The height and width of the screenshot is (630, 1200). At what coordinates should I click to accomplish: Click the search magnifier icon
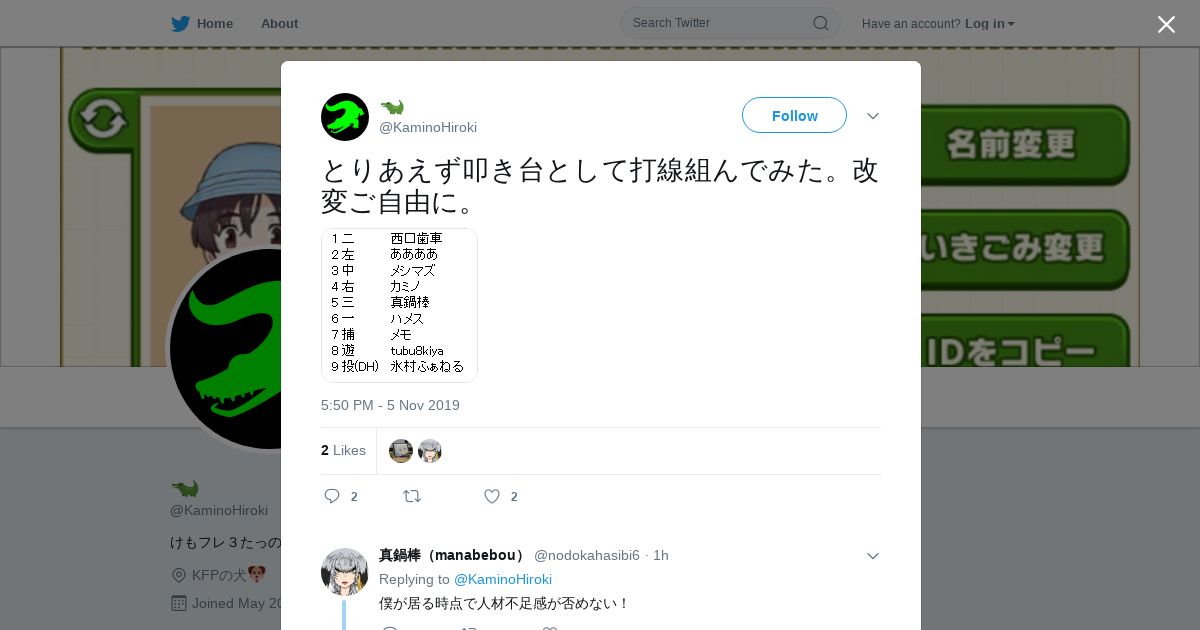(x=820, y=23)
